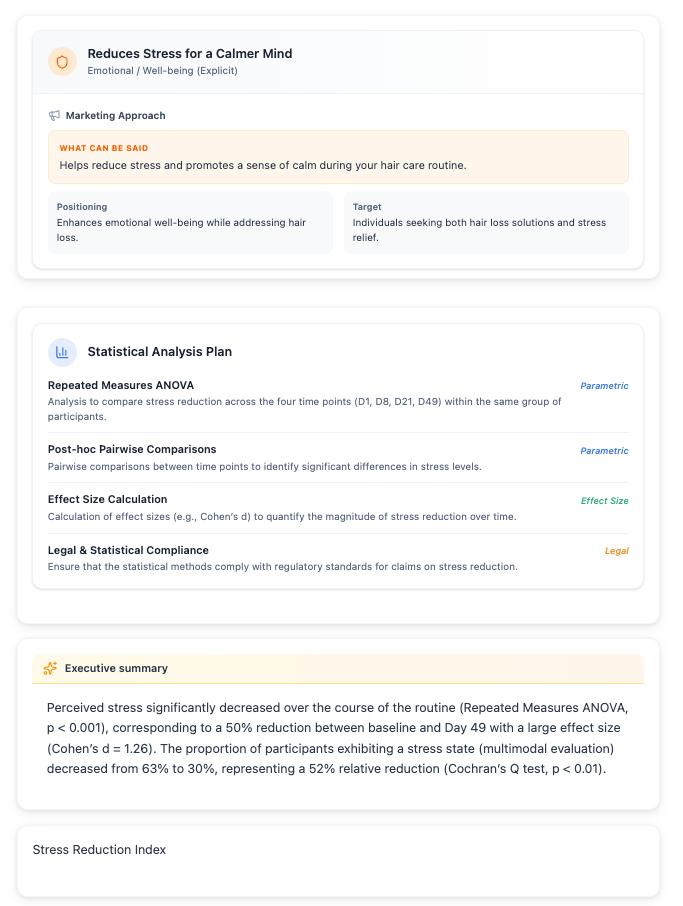
Task: Click the What Can Be Said highlight box
Action: coord(338,157)
